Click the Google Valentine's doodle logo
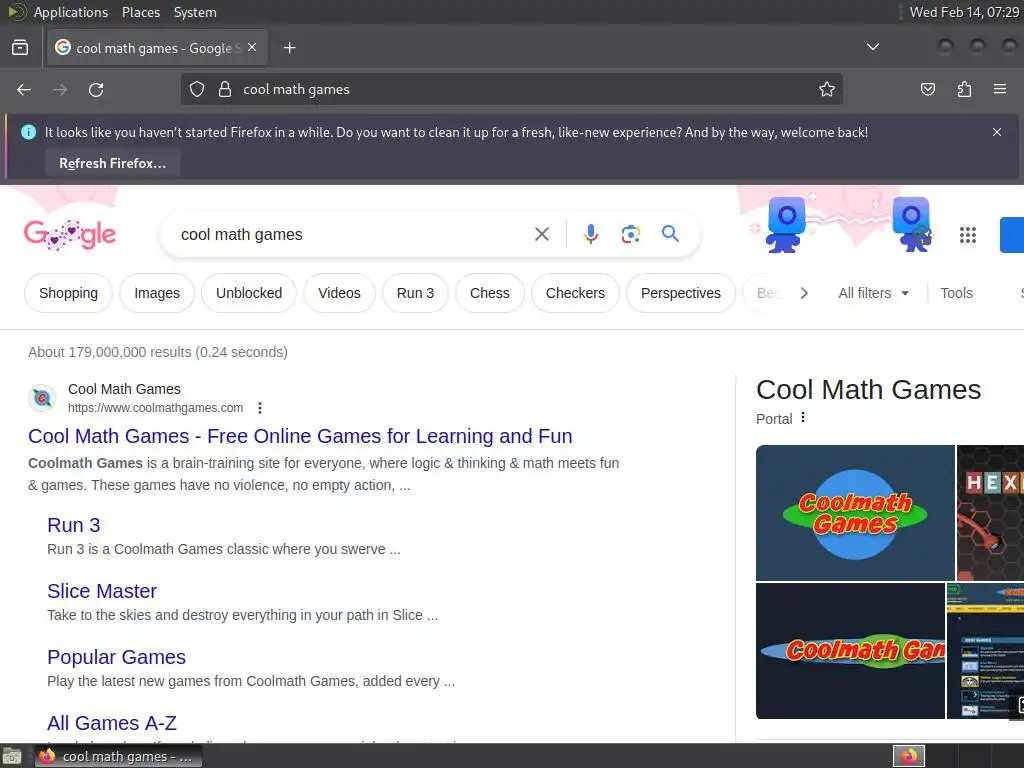This screenshot has height=768, width=1024. [x=70, y=234]
